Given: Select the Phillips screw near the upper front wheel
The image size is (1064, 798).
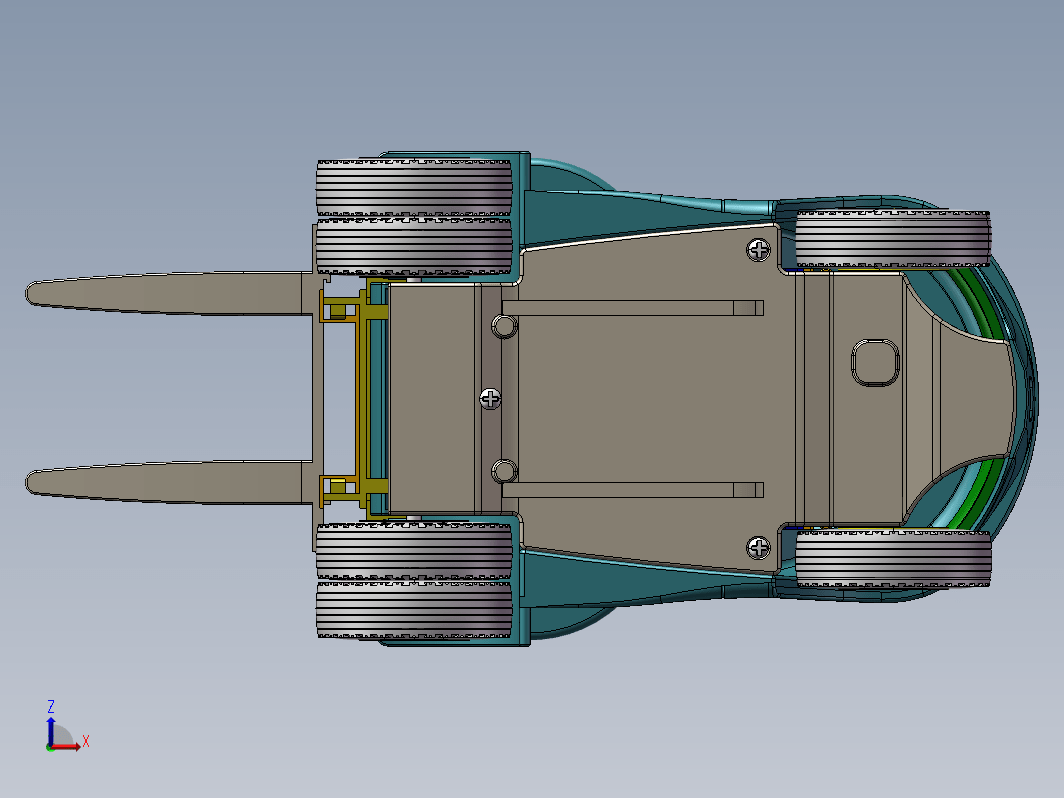Looking at the screenshot, I should tap(758, 250).
